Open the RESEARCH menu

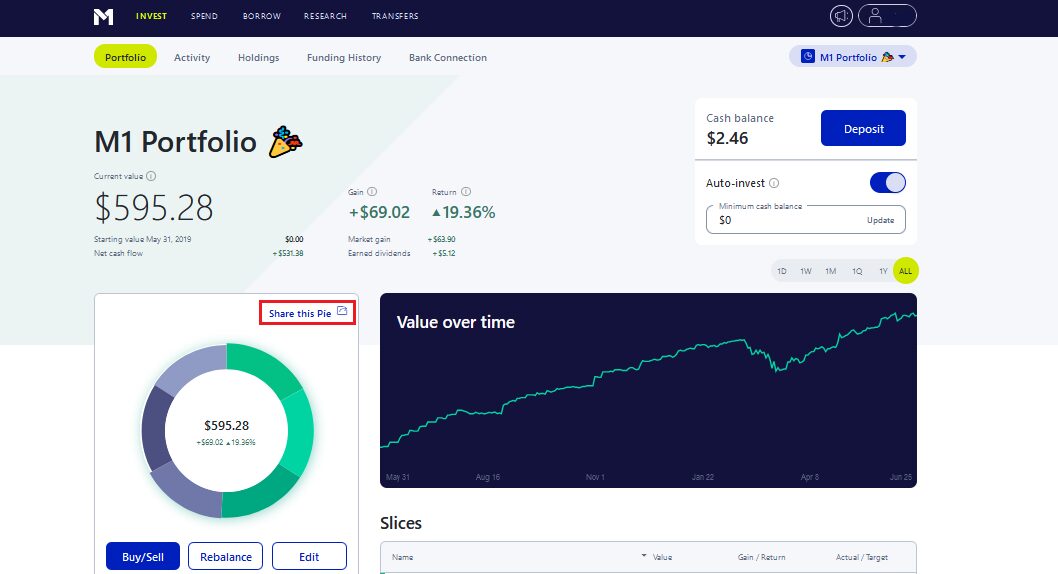pyautogui.click(x=325, y=16)
